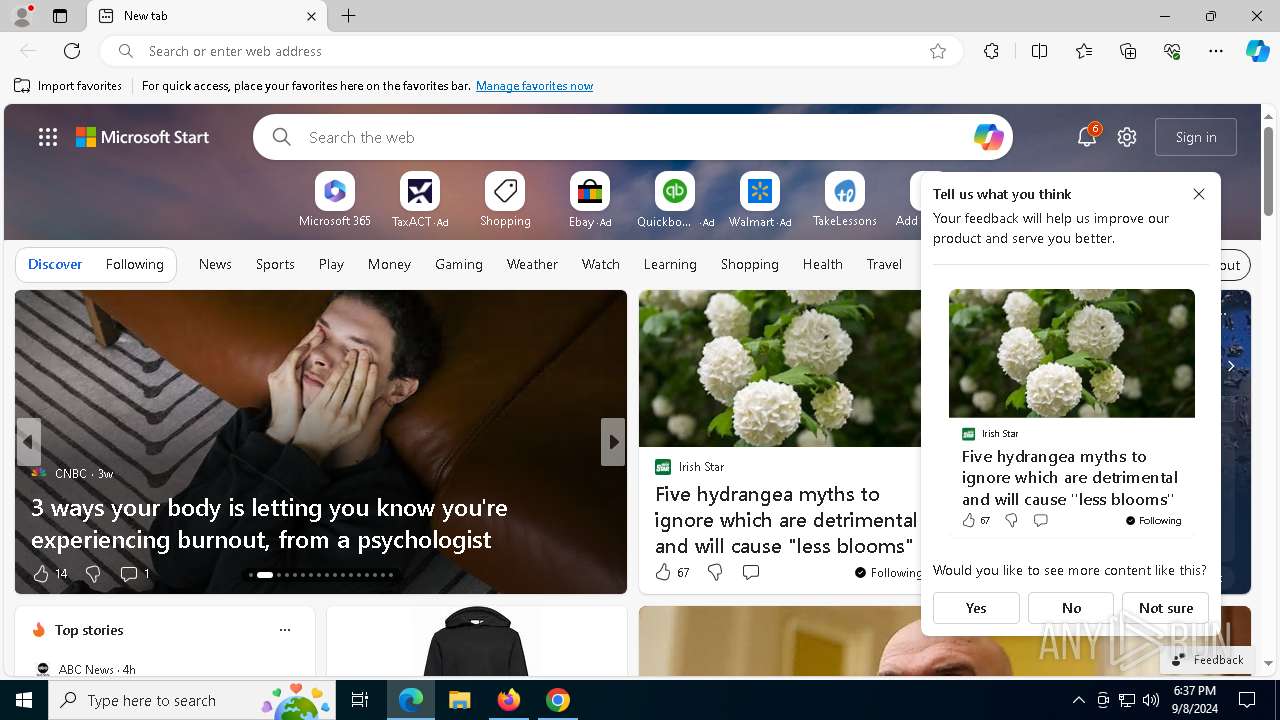The width and height of the screenshot is (1280, 720).
Task: Launch Firefox from taskbar
Action: 509,700
